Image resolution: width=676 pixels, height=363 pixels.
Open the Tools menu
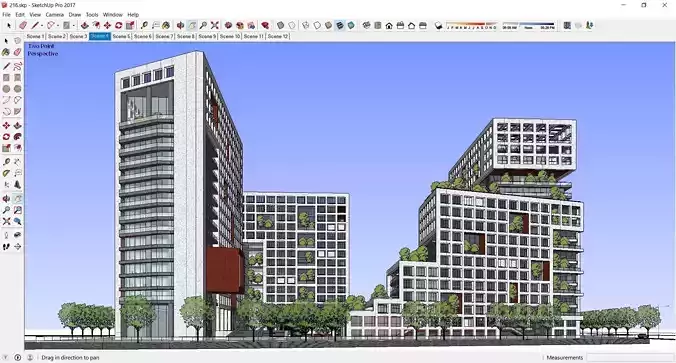tap(92, 15)
